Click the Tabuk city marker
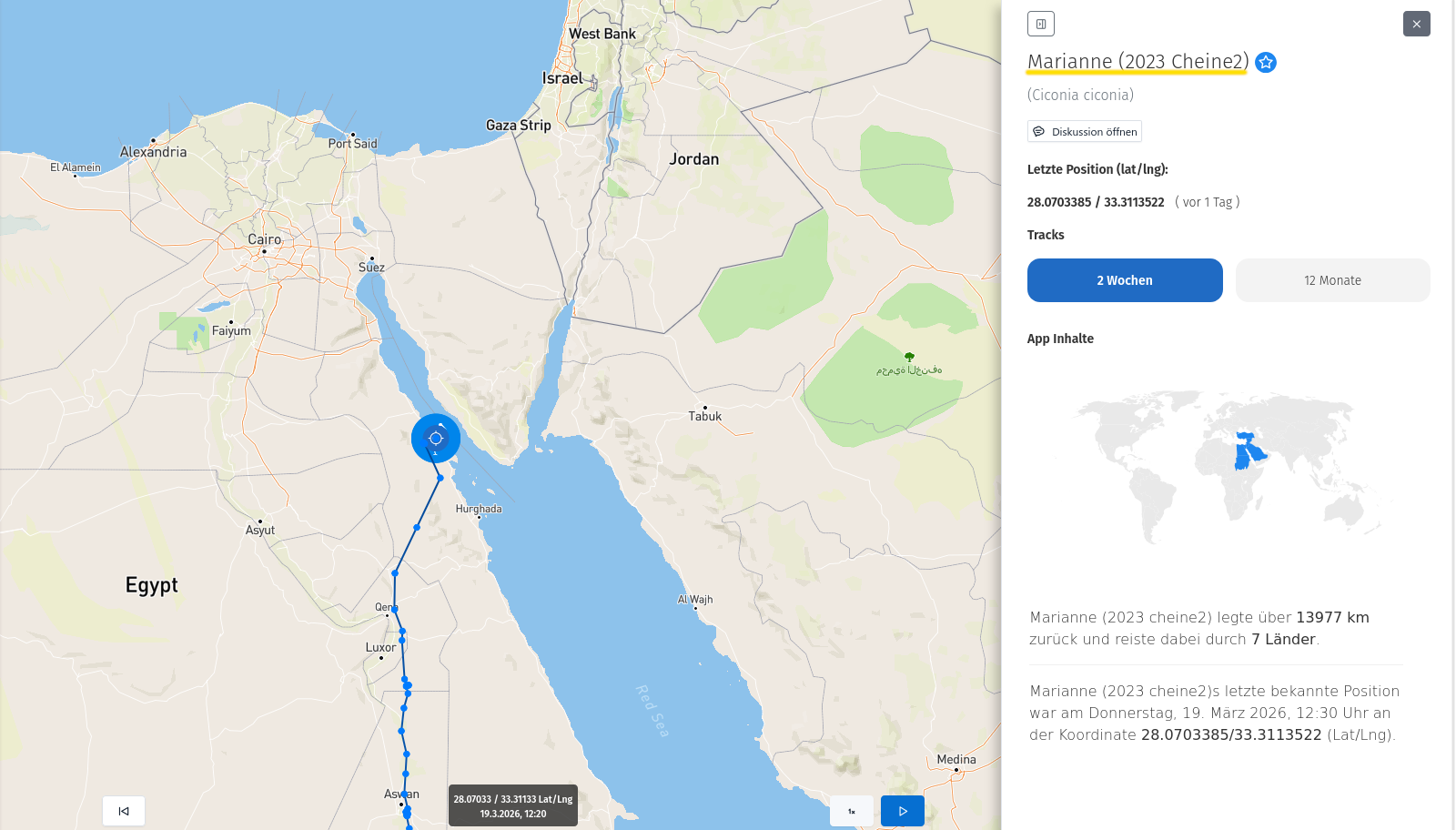The height and width of the screenshot is (830, 1456). (x=704, y=408)
